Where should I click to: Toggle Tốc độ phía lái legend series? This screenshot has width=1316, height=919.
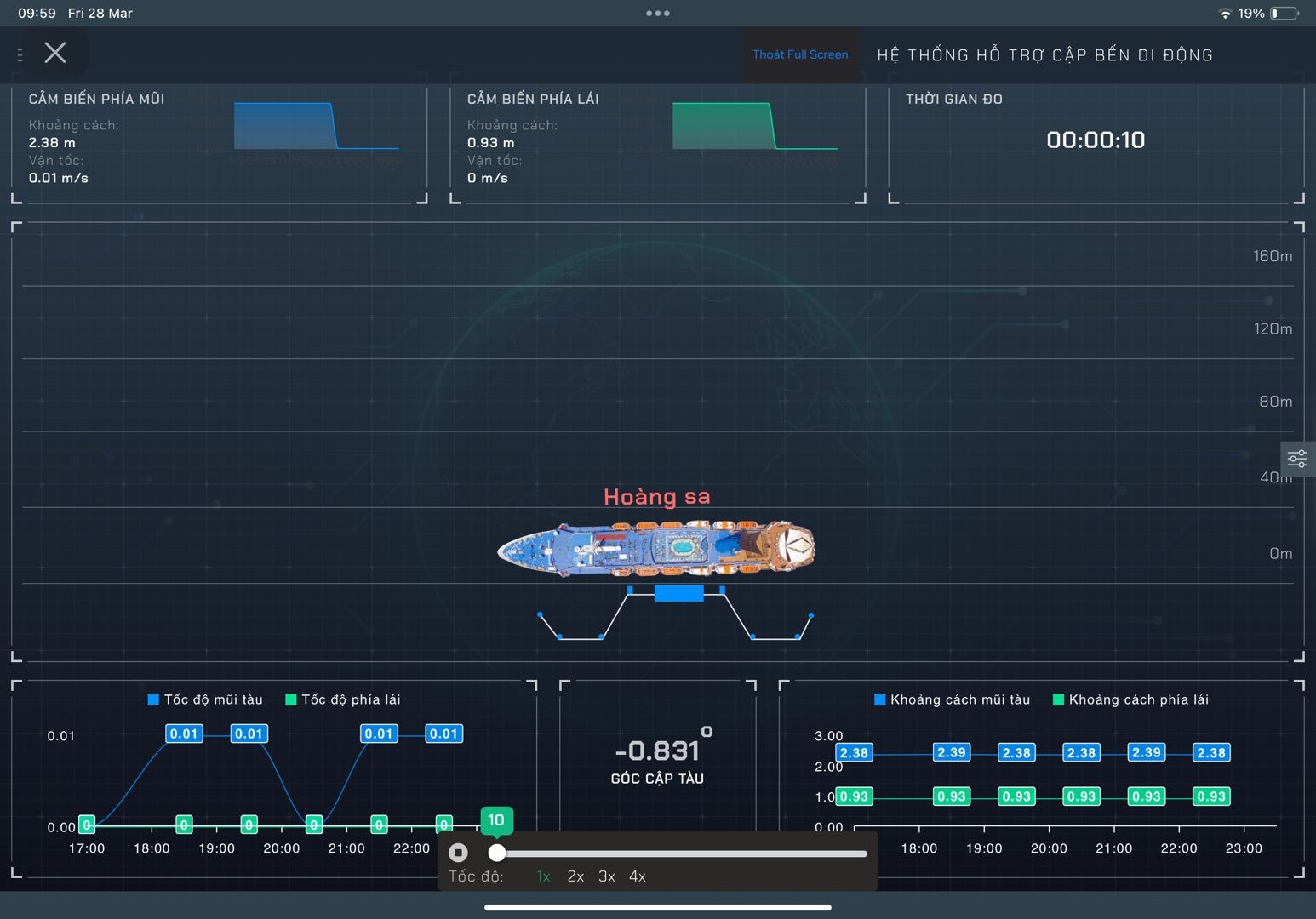click(342, 699)
